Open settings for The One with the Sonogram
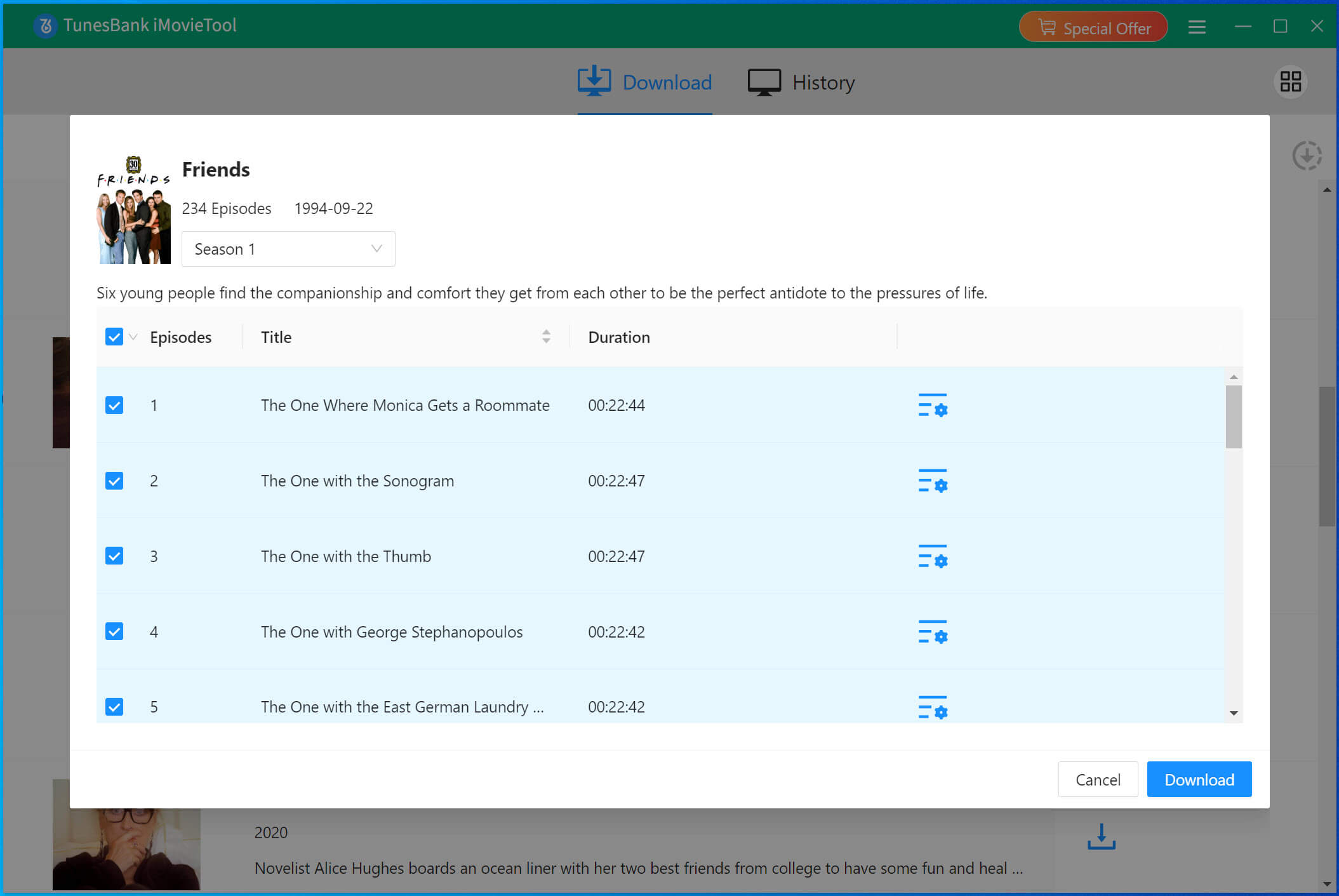1339x896 pixels. point(933,481)
